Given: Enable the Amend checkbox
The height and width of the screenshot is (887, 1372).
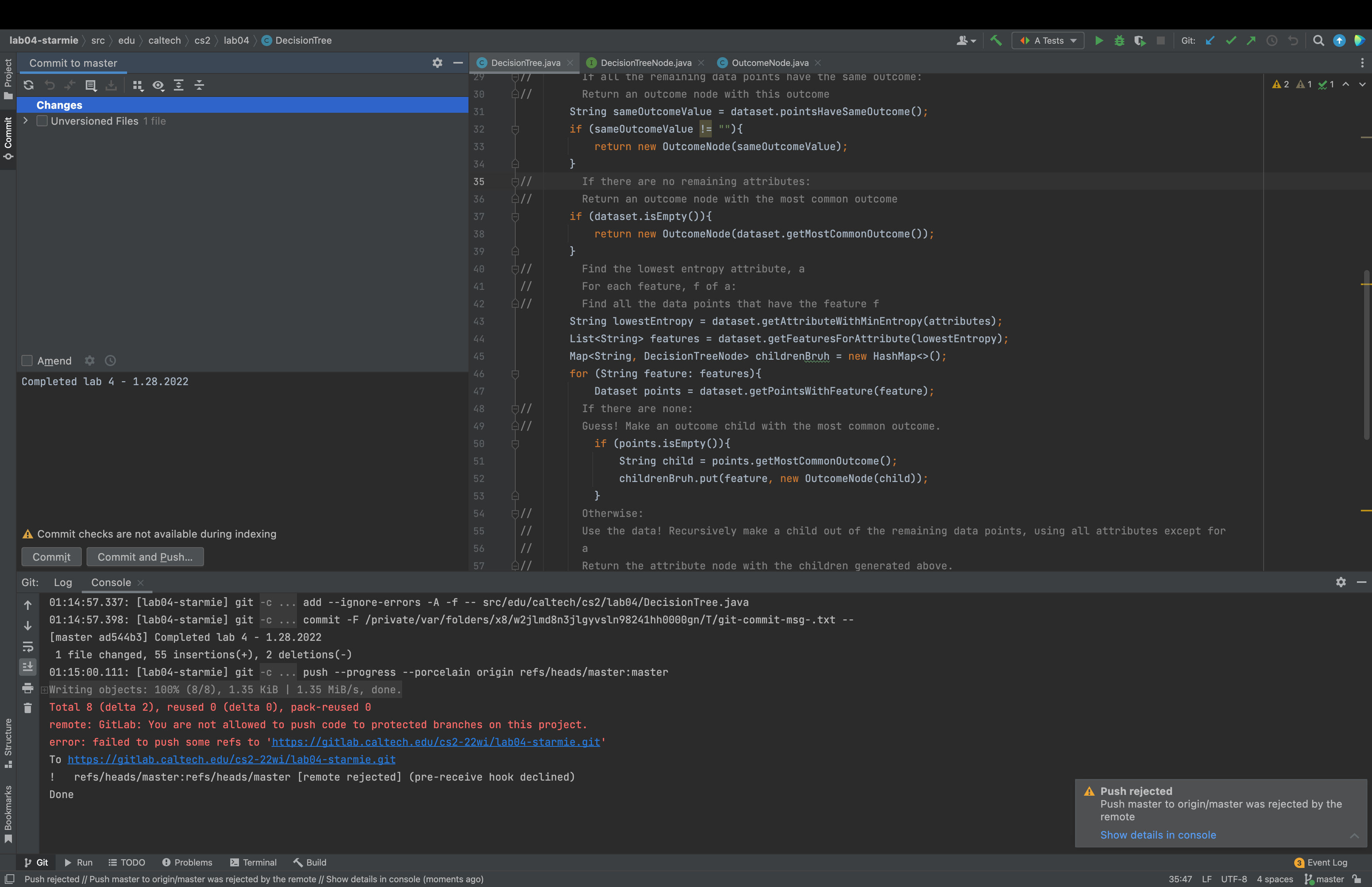Looking at the screenshot, I should (27, 361).
